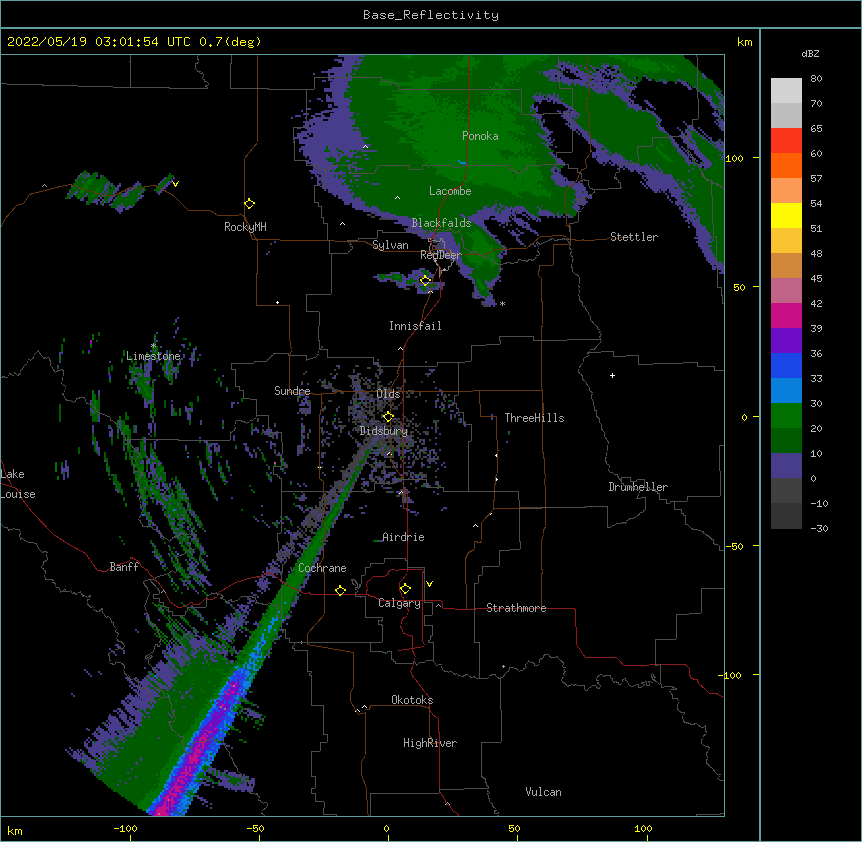This screenshot has height=842, width=862.
Task: Click the km unit label at bottom left
Action: (15, 830)
